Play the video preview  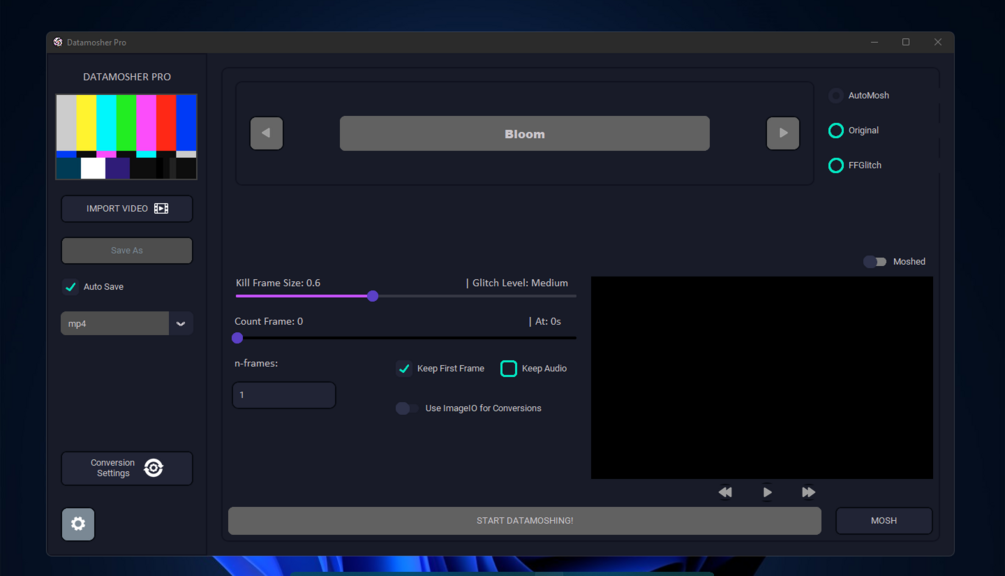pyautogui.click(x=767, y=492)
